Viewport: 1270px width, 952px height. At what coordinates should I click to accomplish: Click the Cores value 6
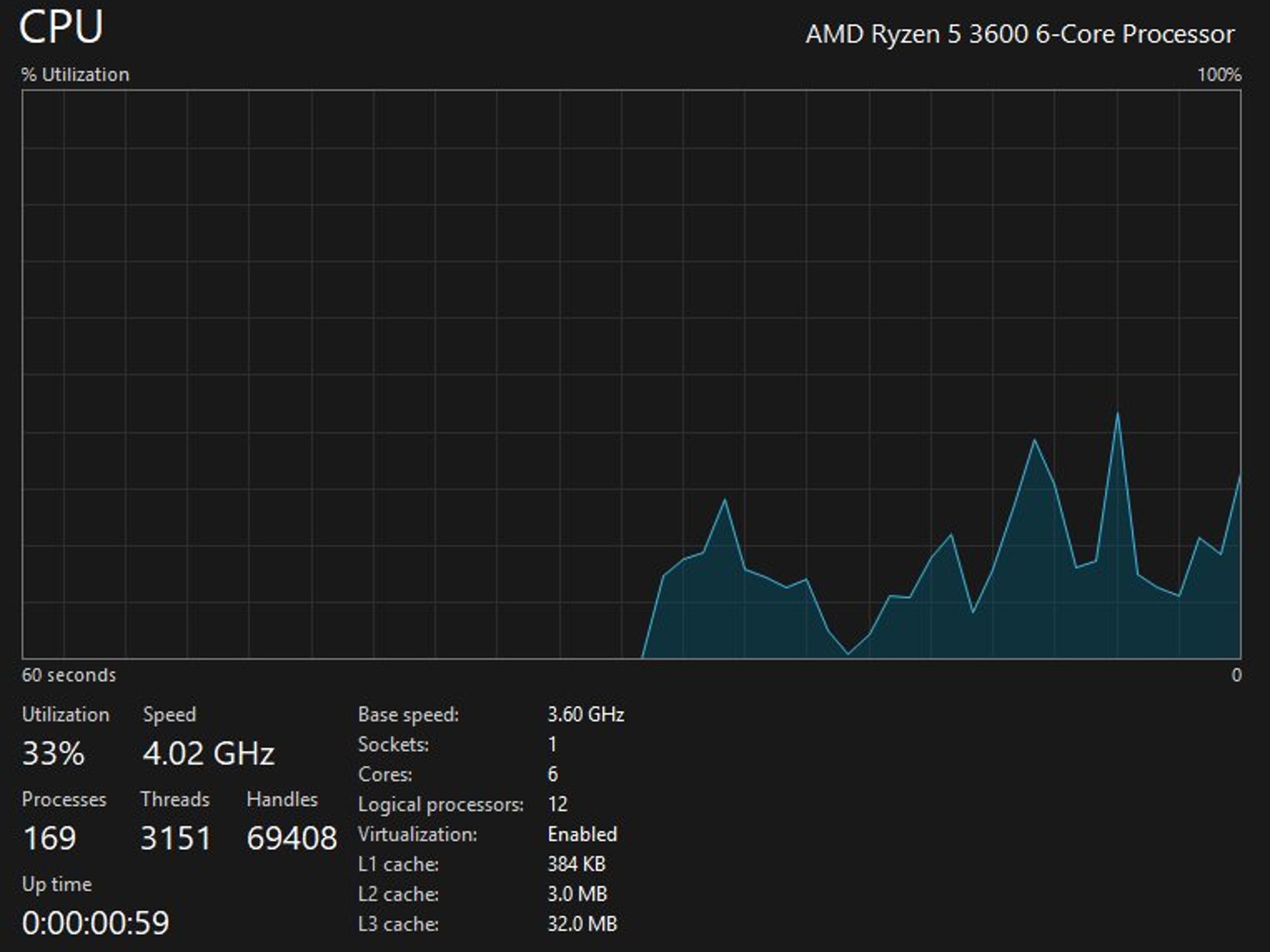[553, 774]
